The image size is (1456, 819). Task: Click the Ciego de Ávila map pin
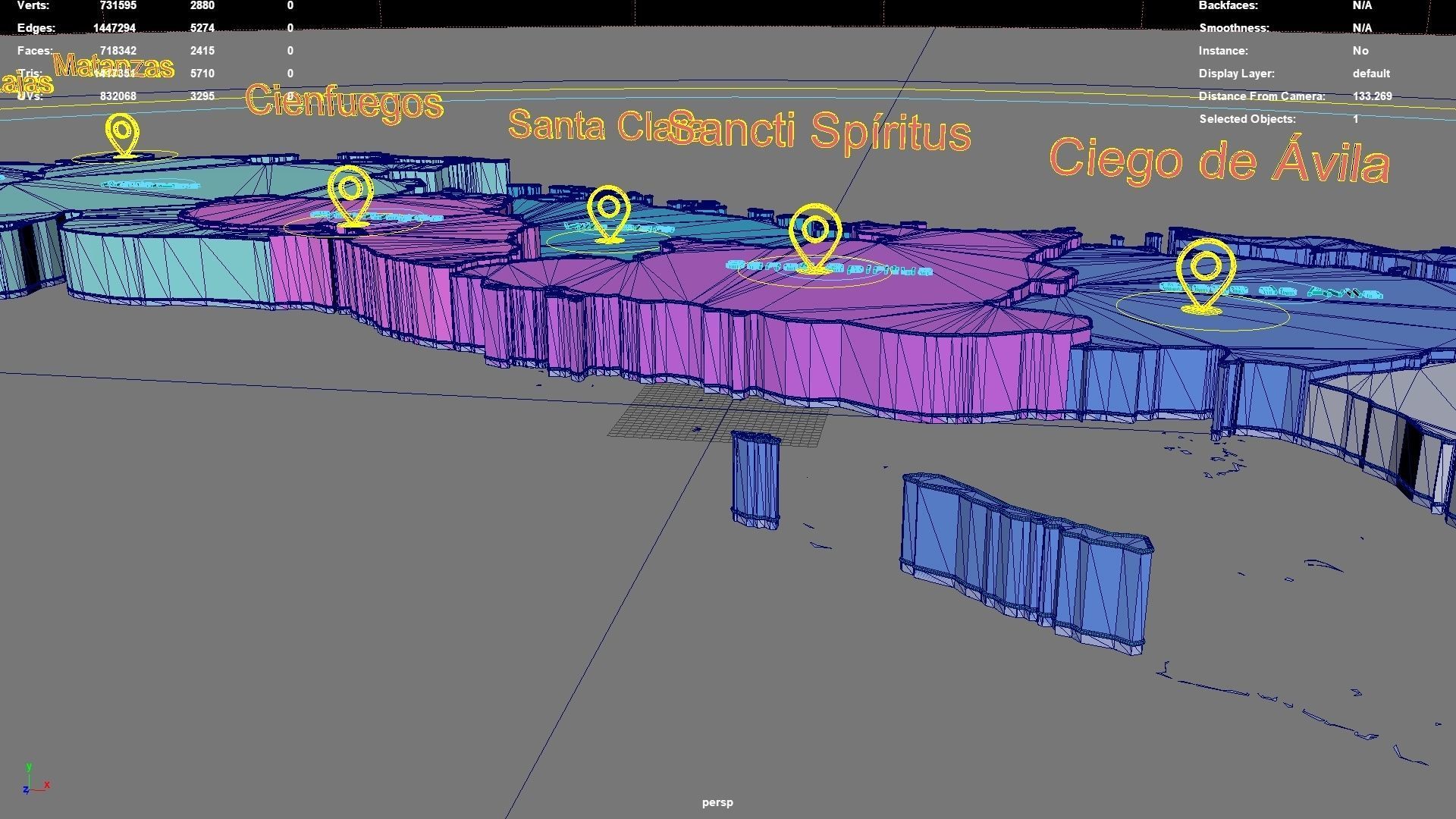(x=1206, y=271)
